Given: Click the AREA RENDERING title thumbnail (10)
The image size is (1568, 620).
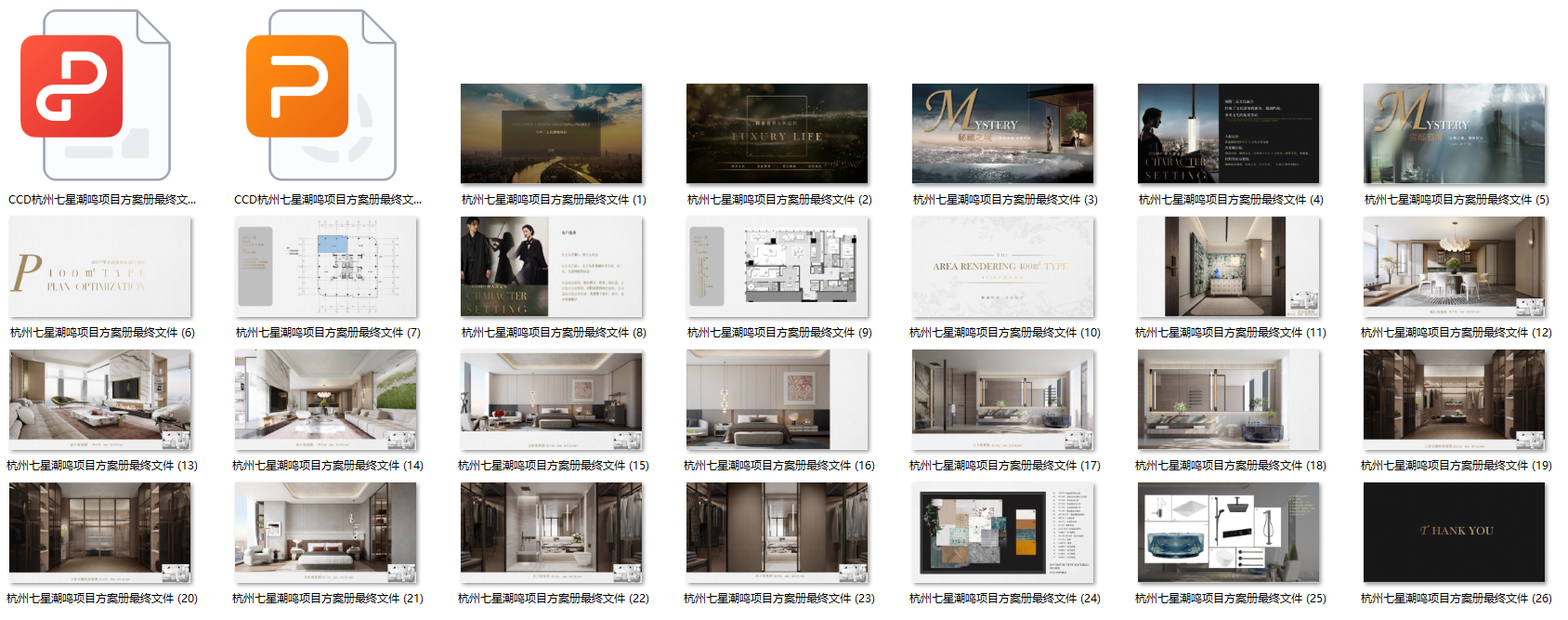Looking at the screenshot, I should pos(1002,268).
